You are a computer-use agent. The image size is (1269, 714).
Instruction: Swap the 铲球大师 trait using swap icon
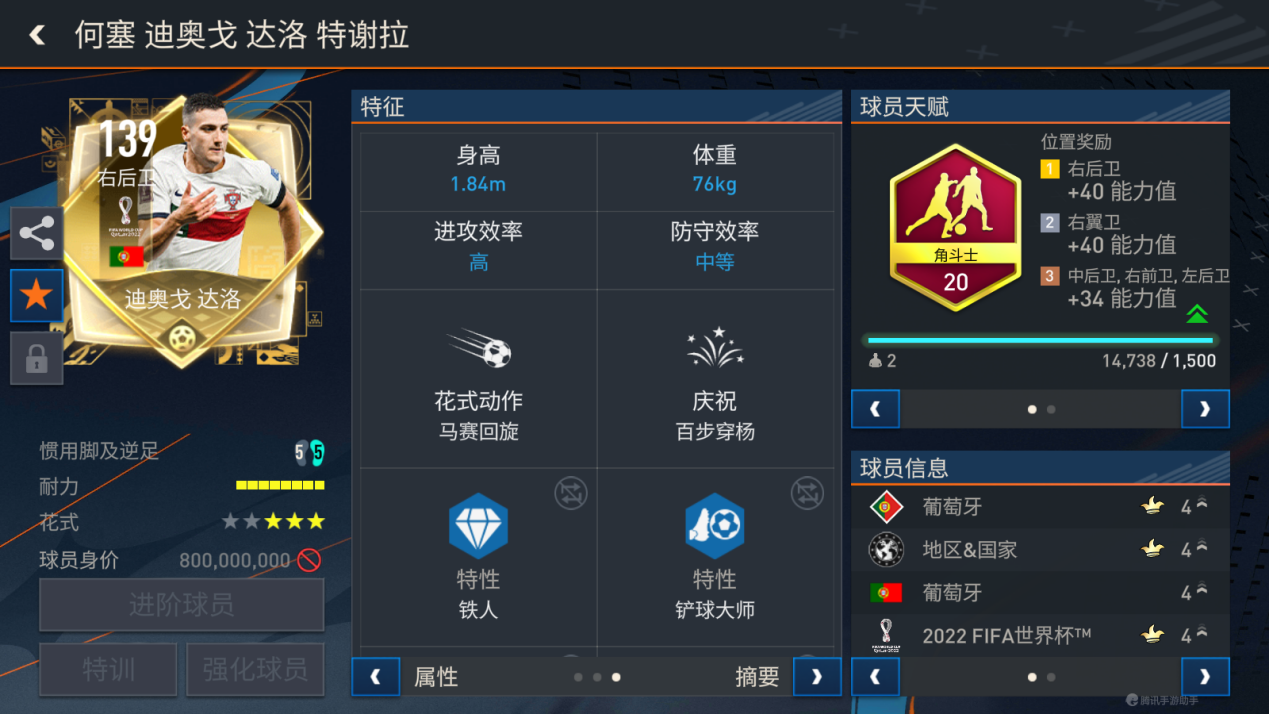pyautogui.click(x=807, y=493)
